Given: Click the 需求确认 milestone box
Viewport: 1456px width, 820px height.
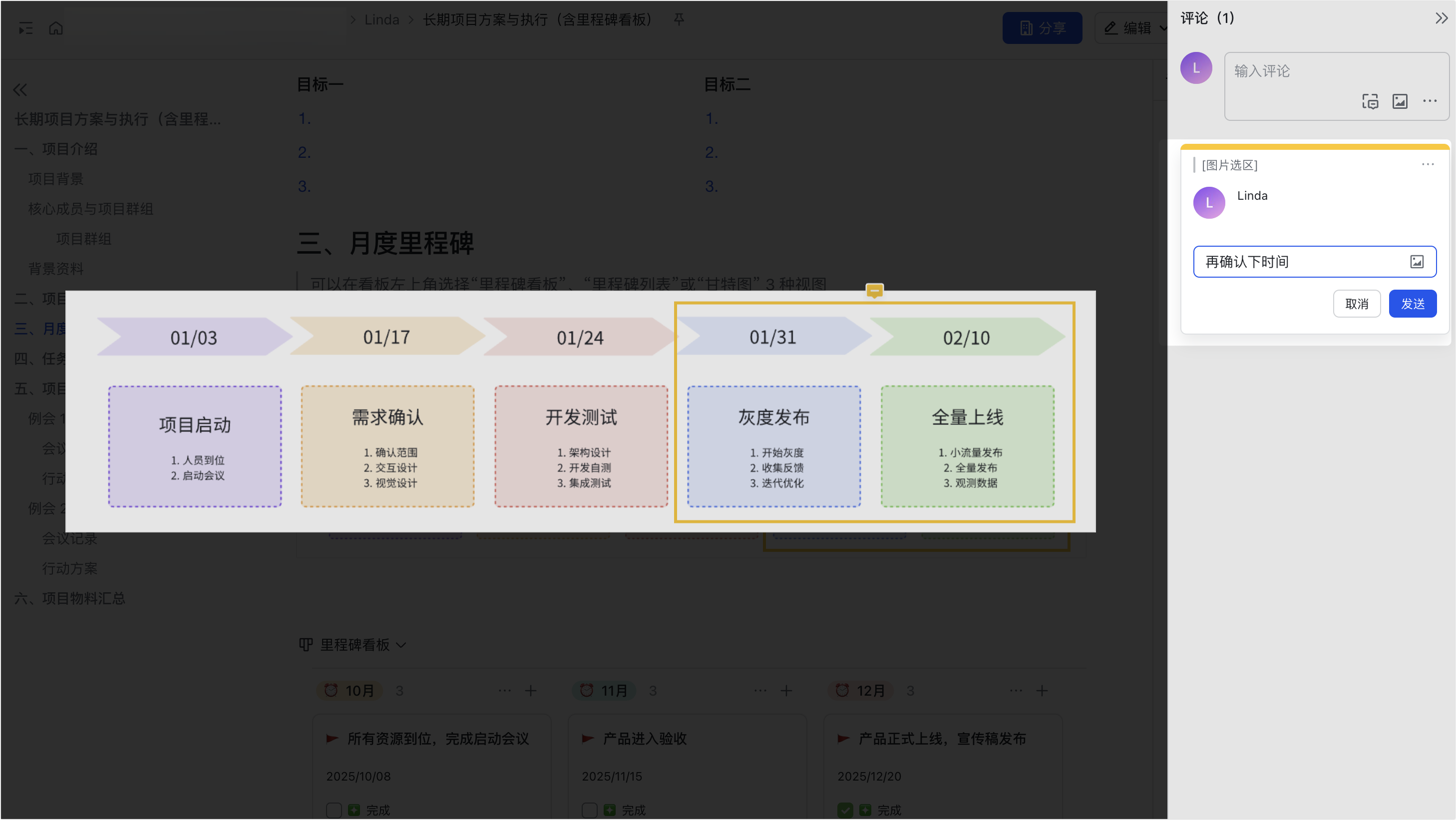Looking at the screenshot, I should (388, 446).
